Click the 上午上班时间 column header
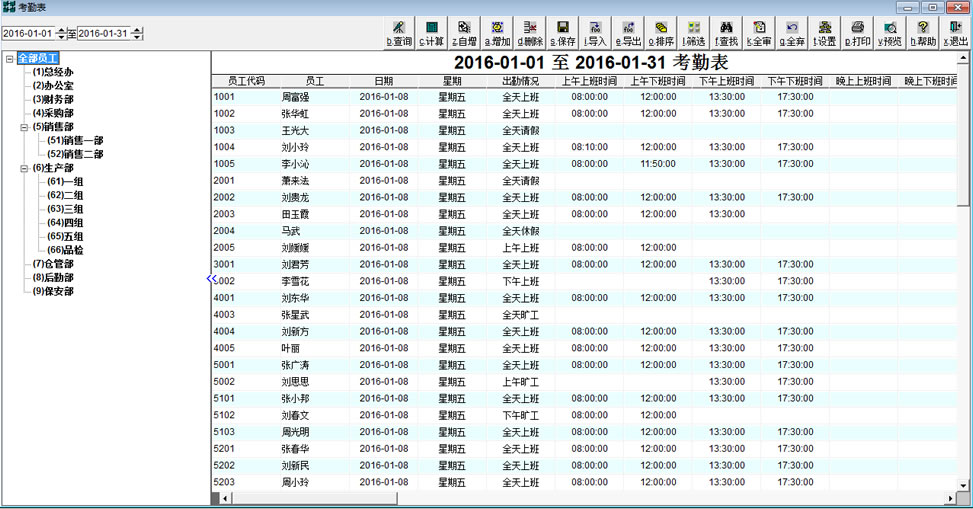The image size is (973, 509). pos(590,81)
